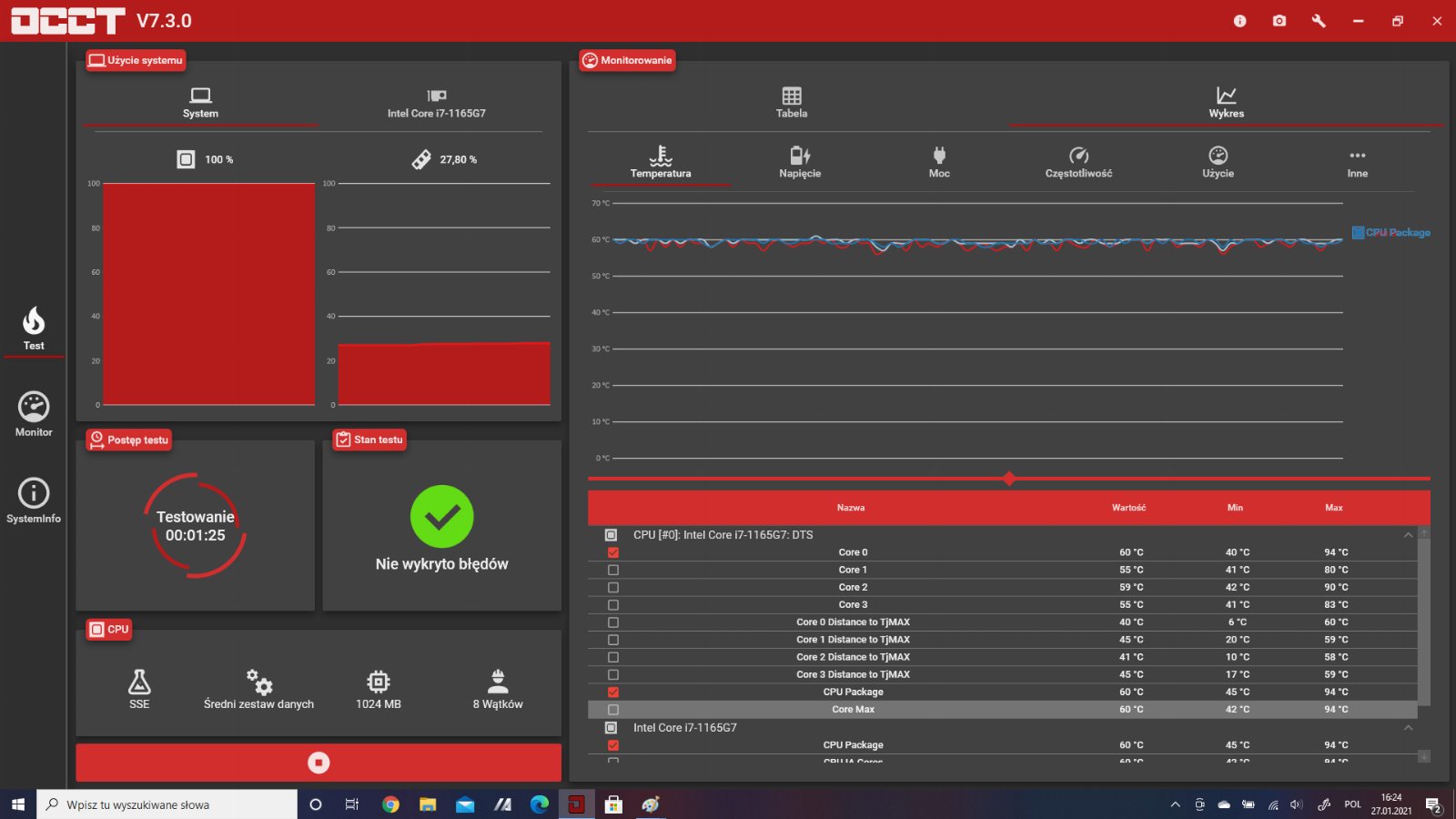Click the sensor table scrollbar
The image size is (1456, 819).
(x=1424, y=622)
